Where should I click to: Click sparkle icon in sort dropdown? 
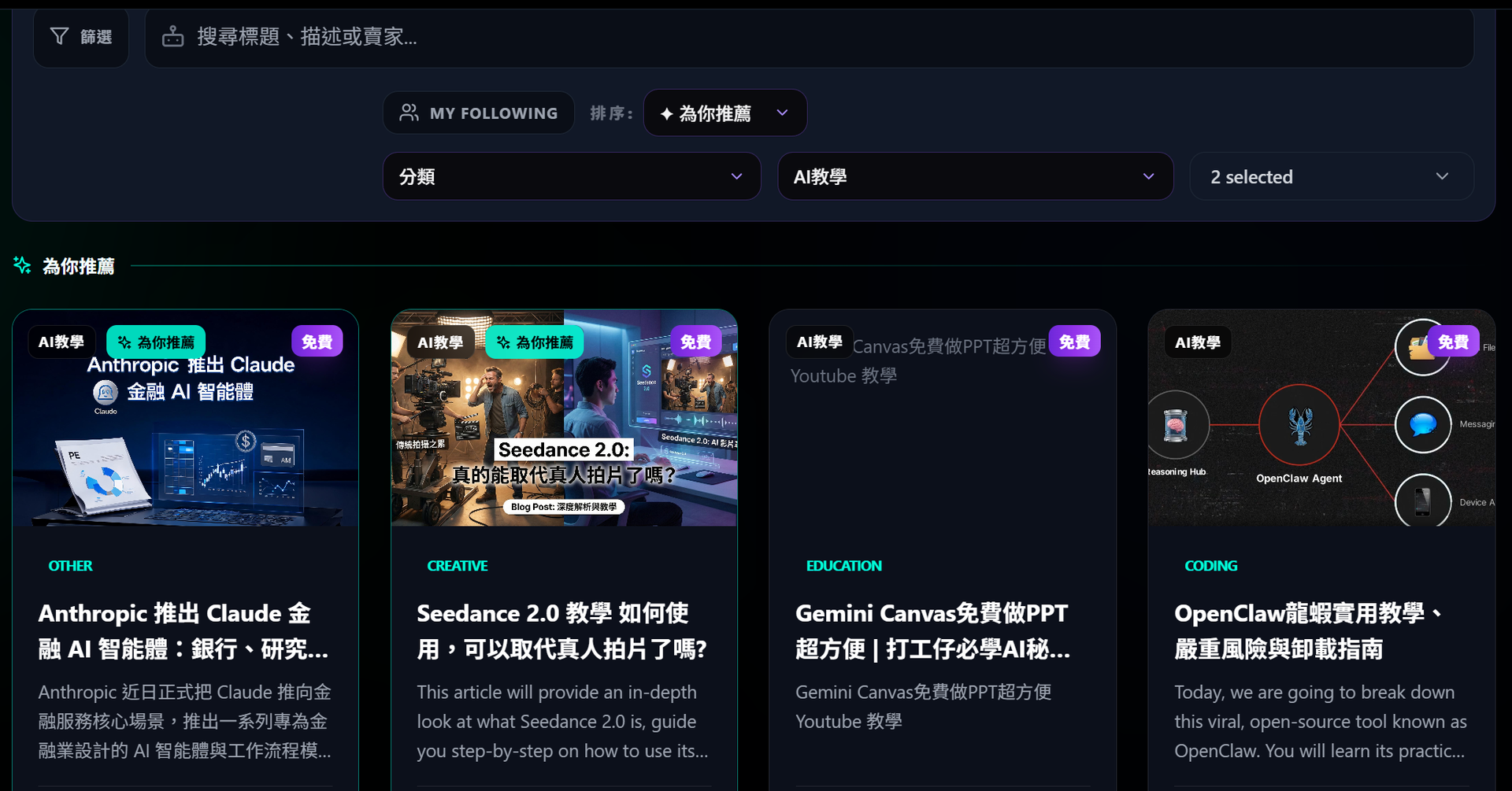(666, 113)
